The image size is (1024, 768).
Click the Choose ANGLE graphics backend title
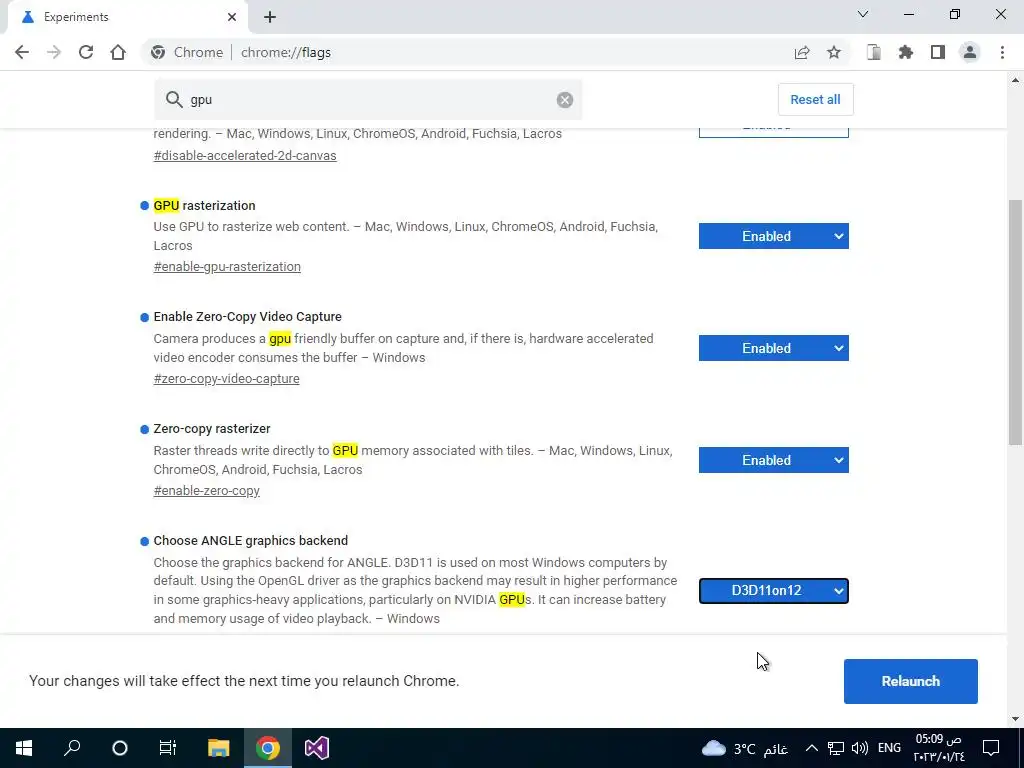pyautogui.click(x=251, y=541)
